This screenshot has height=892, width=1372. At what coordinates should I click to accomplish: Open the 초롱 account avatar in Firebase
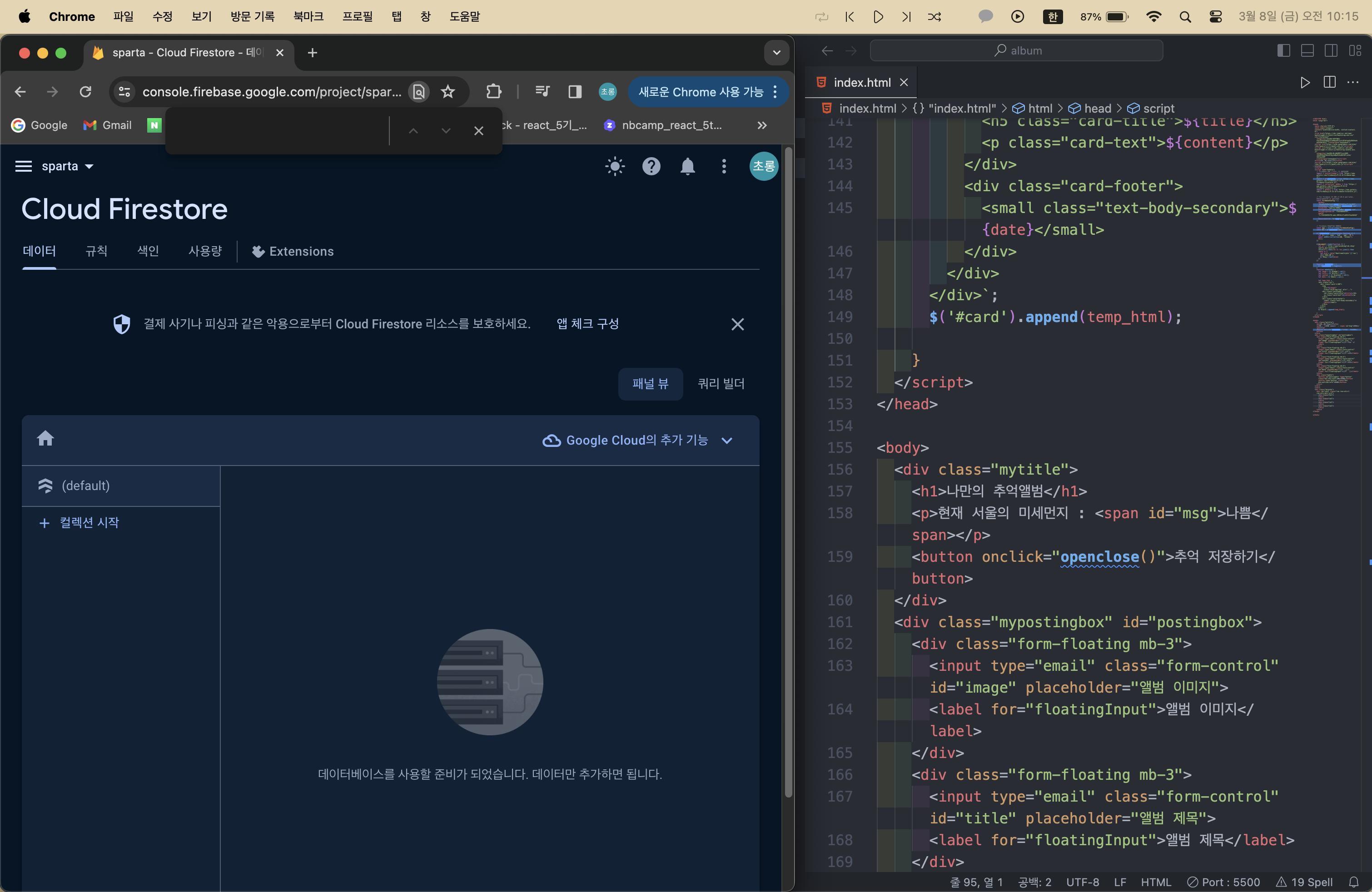tap(764, 167)
